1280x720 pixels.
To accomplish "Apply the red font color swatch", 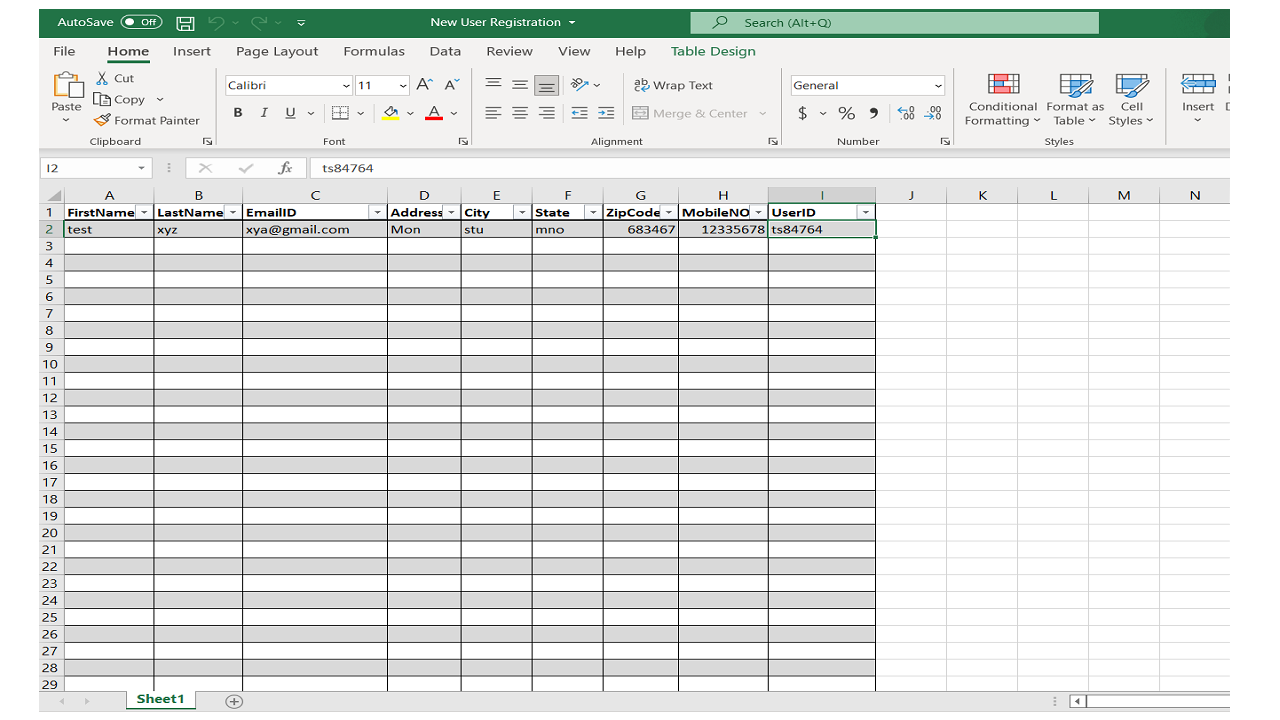I will pos(434,113).
